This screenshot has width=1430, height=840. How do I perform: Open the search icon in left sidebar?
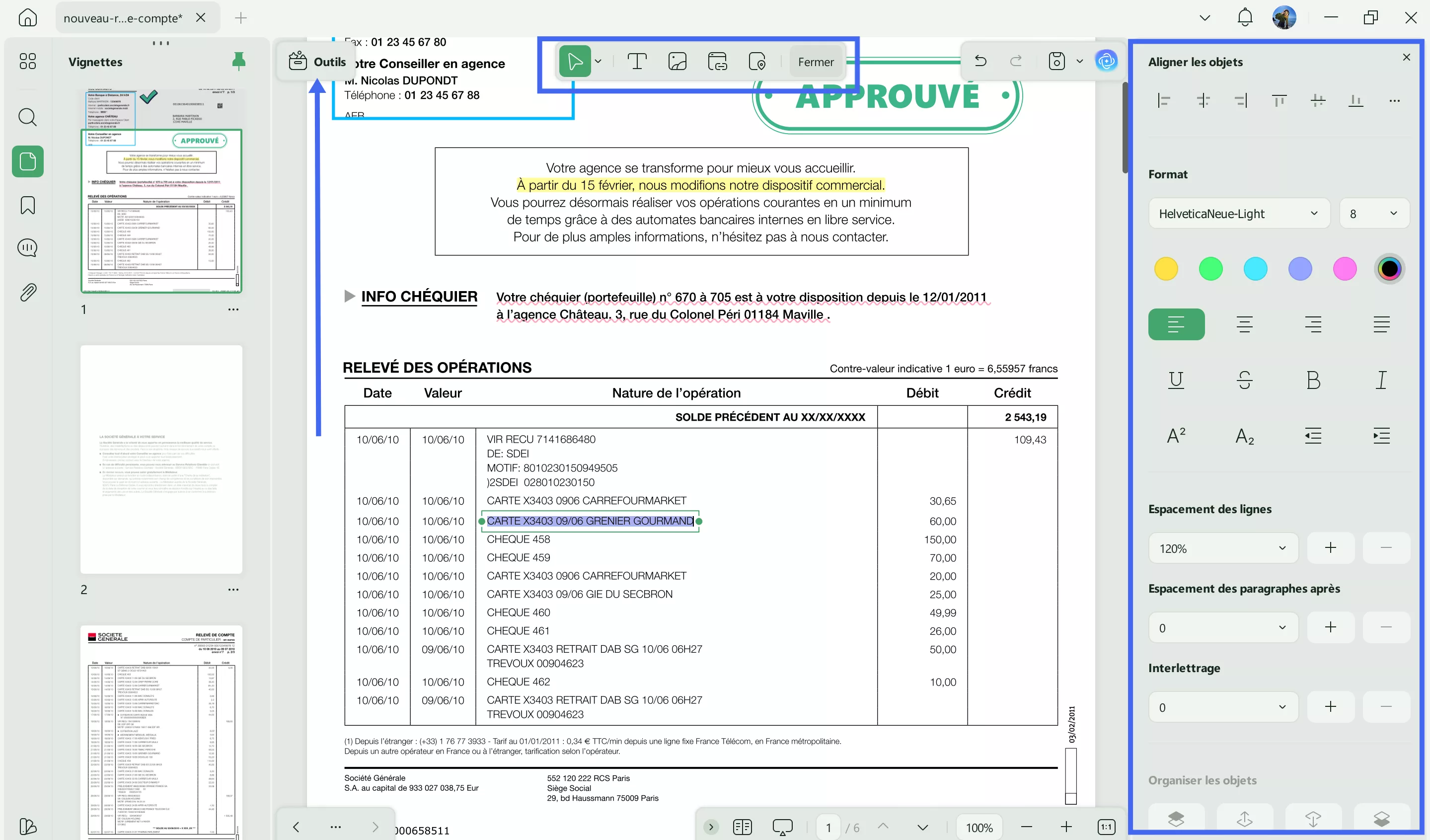pyautogui.click(x=27, y=118)
